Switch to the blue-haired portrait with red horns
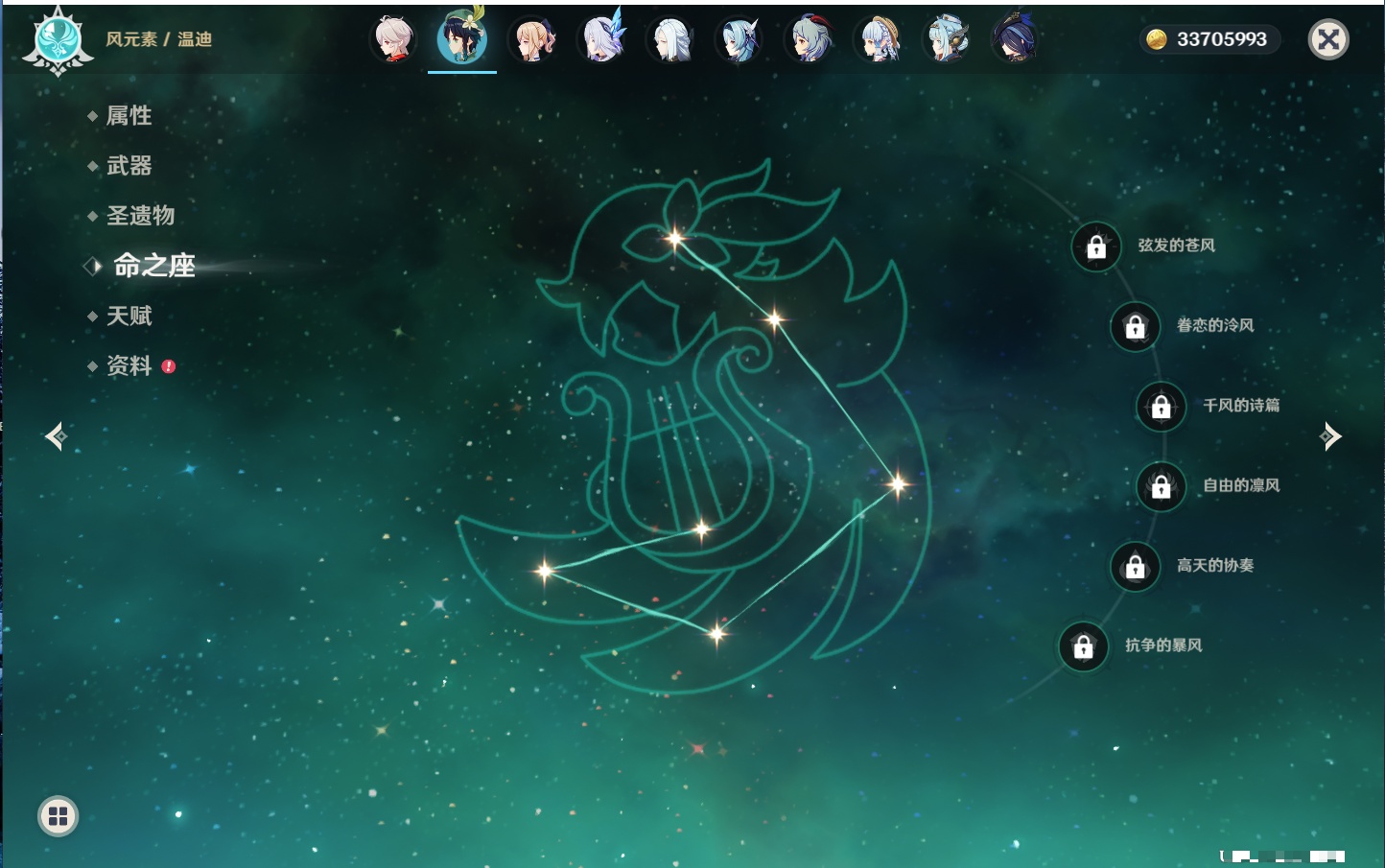This screenshot has width=1385, height=868. pyautogui.click(x=809, y=39)
